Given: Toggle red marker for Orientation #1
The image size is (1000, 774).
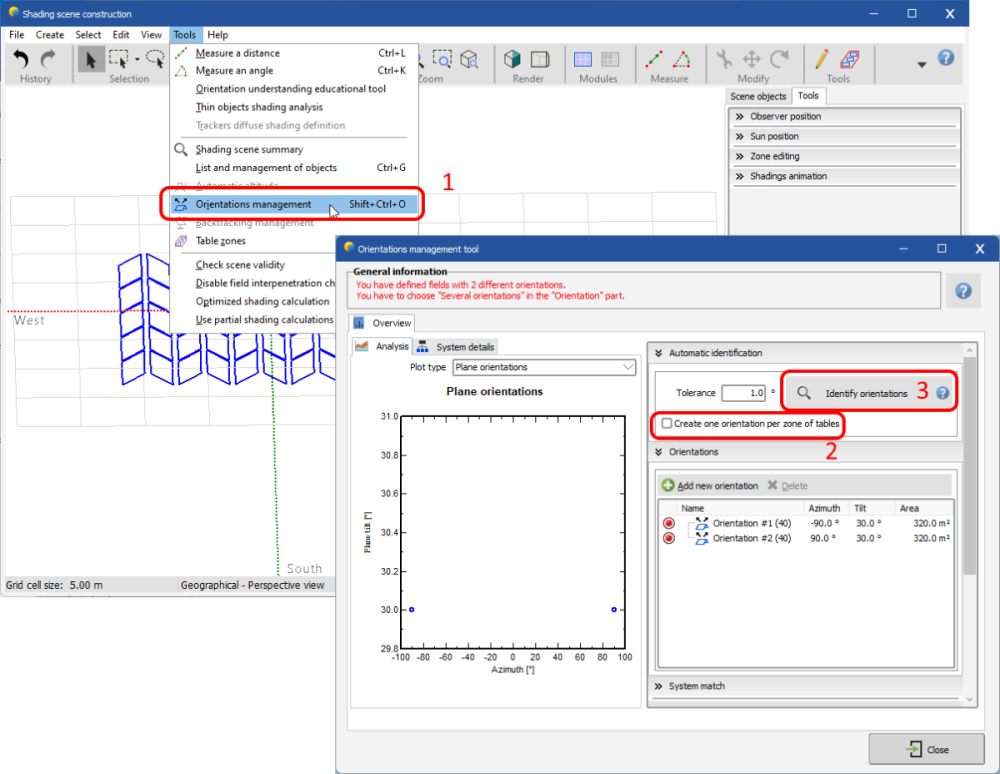Looking at the screenshot, I should [668, 523].
